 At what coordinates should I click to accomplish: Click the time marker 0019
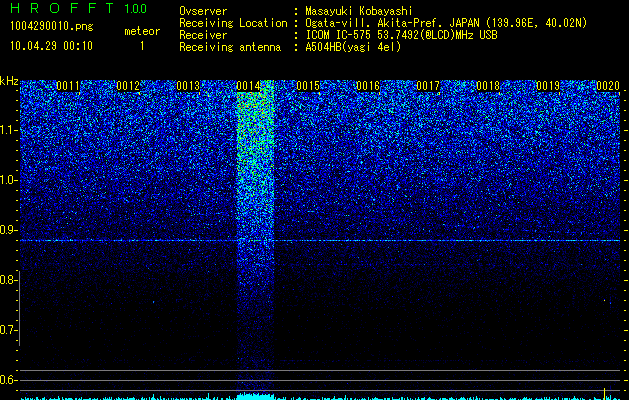tap(548, 86)
